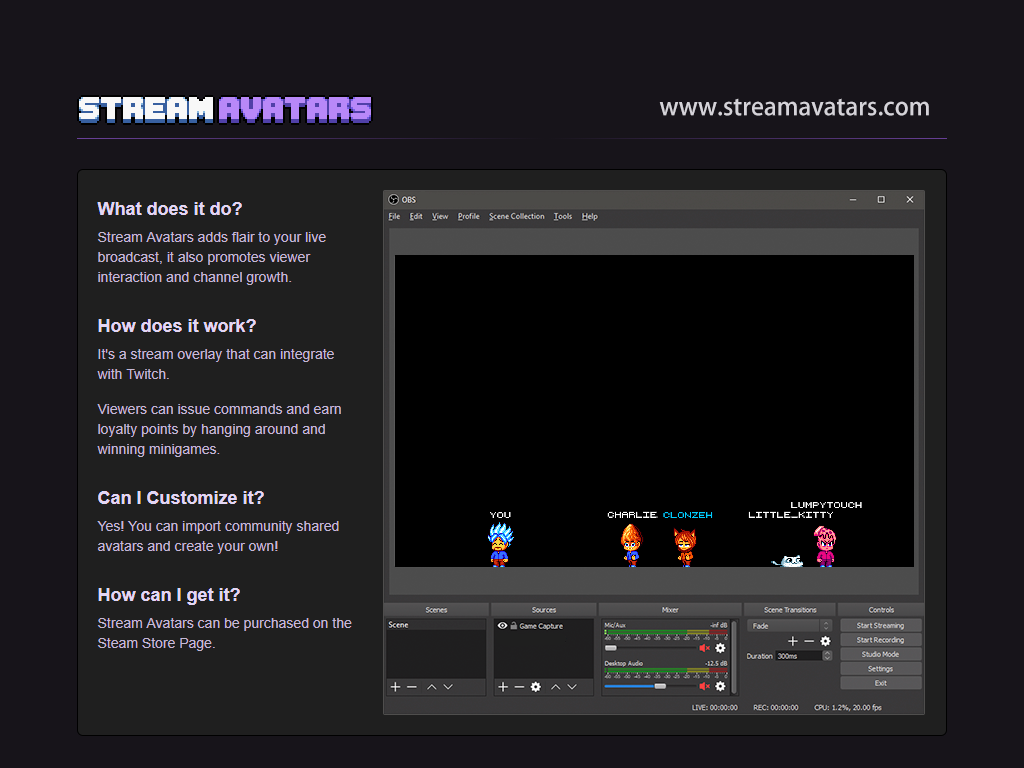Screen dimensions: 1024x768
Task: Add a scene transition with the plus icon
Action: pyautogui.click(x=793, y=641)
